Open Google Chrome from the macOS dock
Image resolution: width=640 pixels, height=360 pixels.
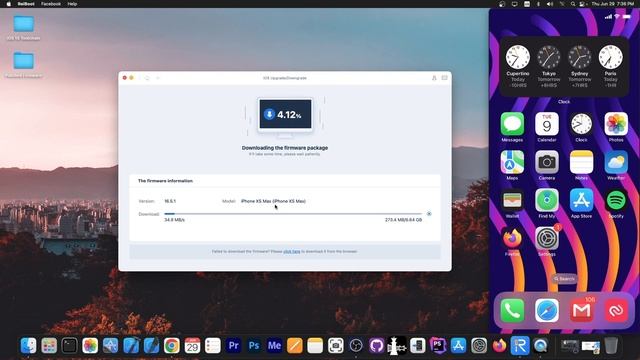[x=172, y=346]
